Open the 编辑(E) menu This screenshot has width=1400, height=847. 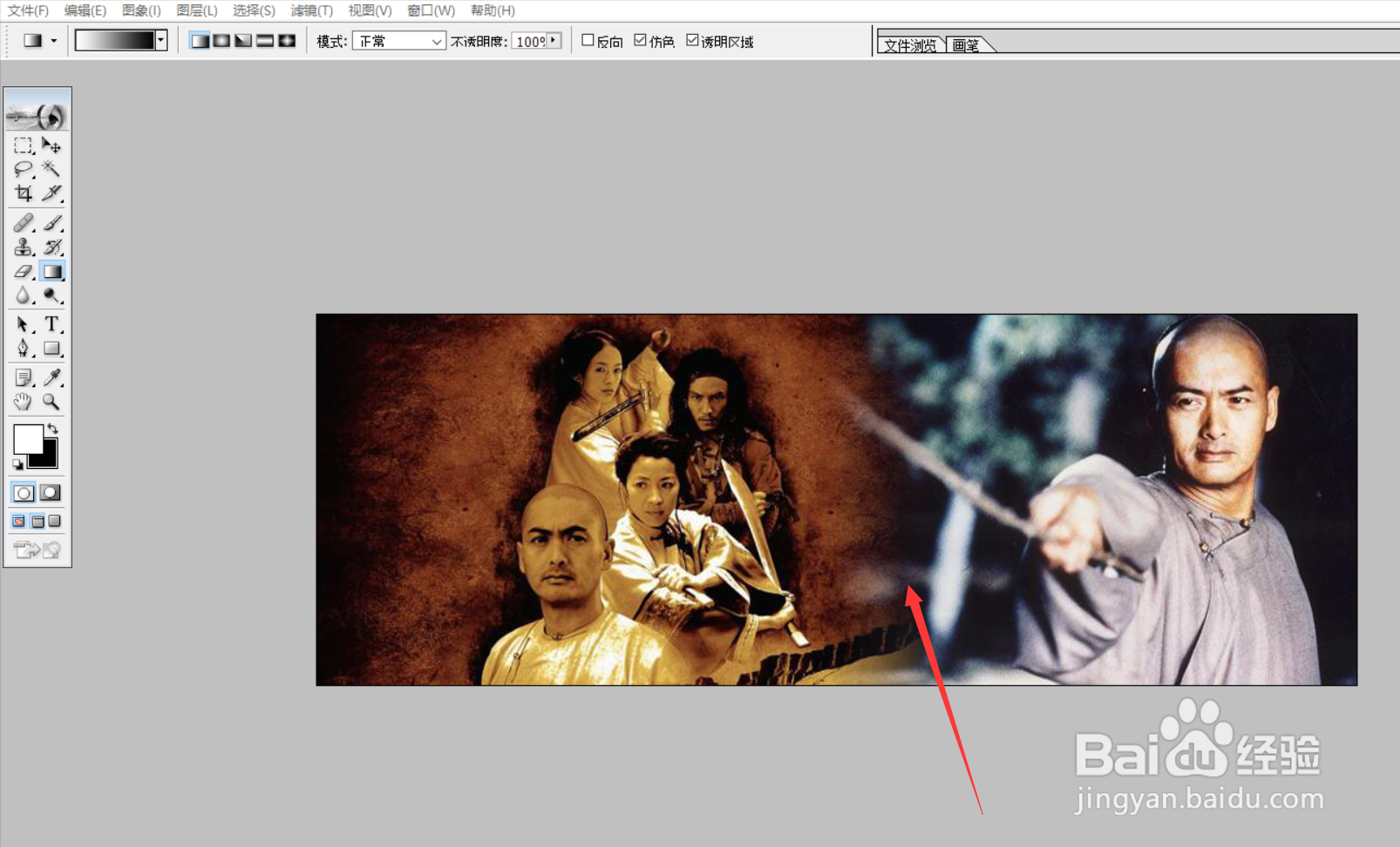coord(85,10)
